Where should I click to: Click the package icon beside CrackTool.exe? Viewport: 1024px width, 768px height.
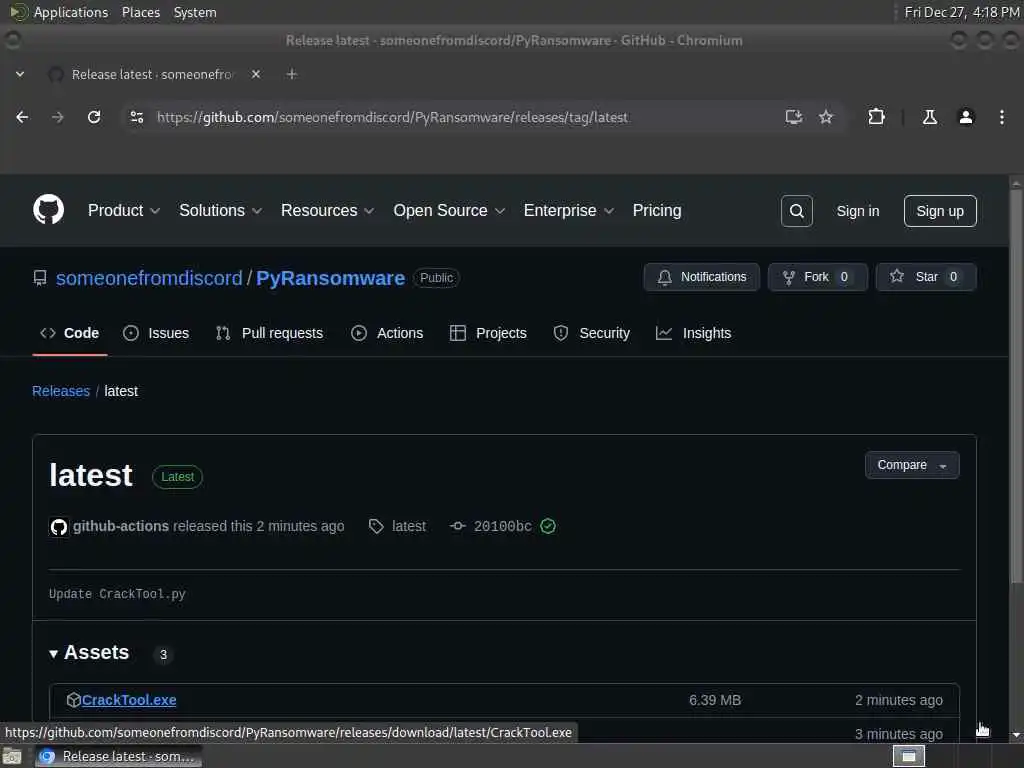(x=73, y=700)
